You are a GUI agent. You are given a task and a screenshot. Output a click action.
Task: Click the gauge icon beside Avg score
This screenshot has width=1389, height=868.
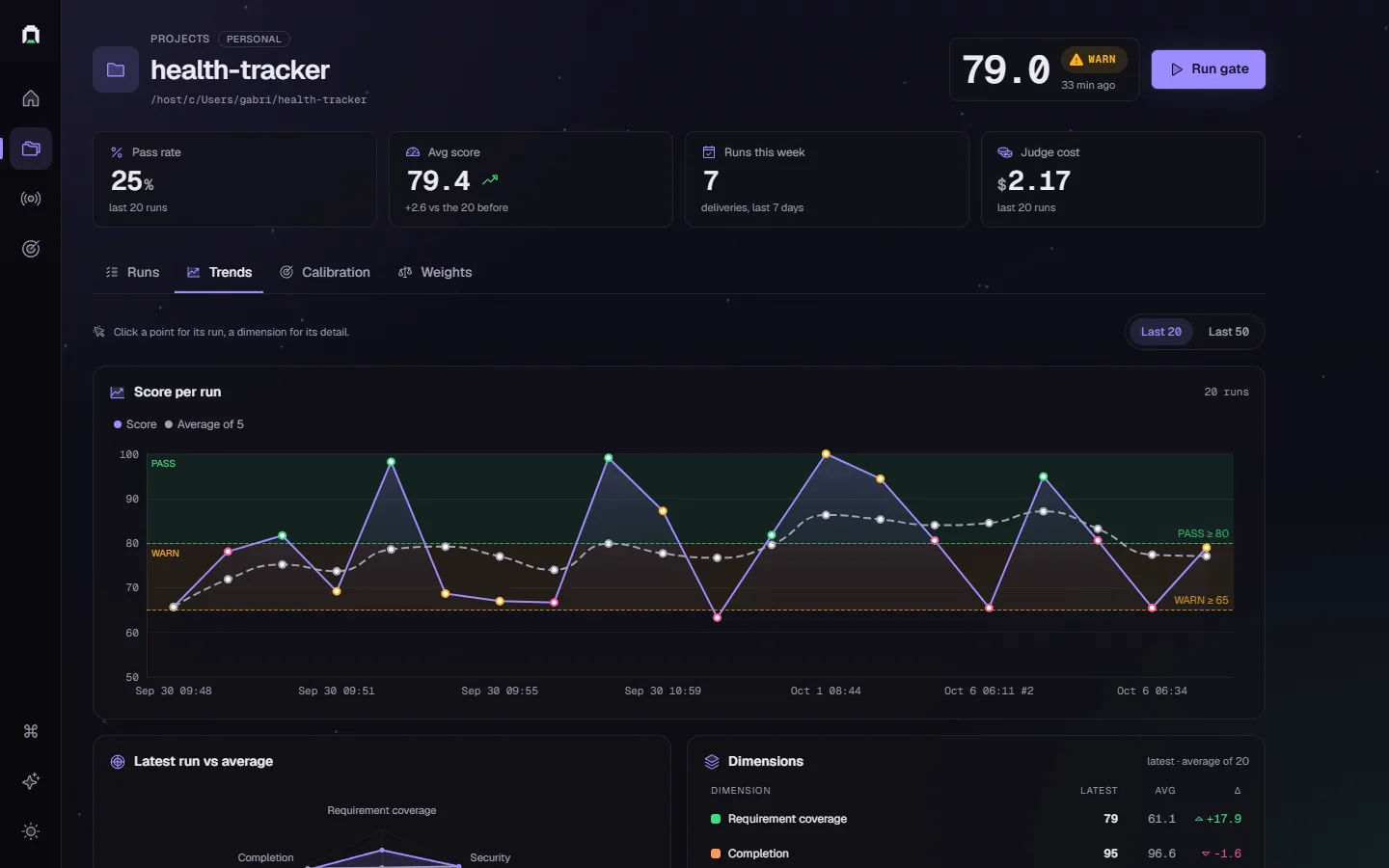[413, 152]
